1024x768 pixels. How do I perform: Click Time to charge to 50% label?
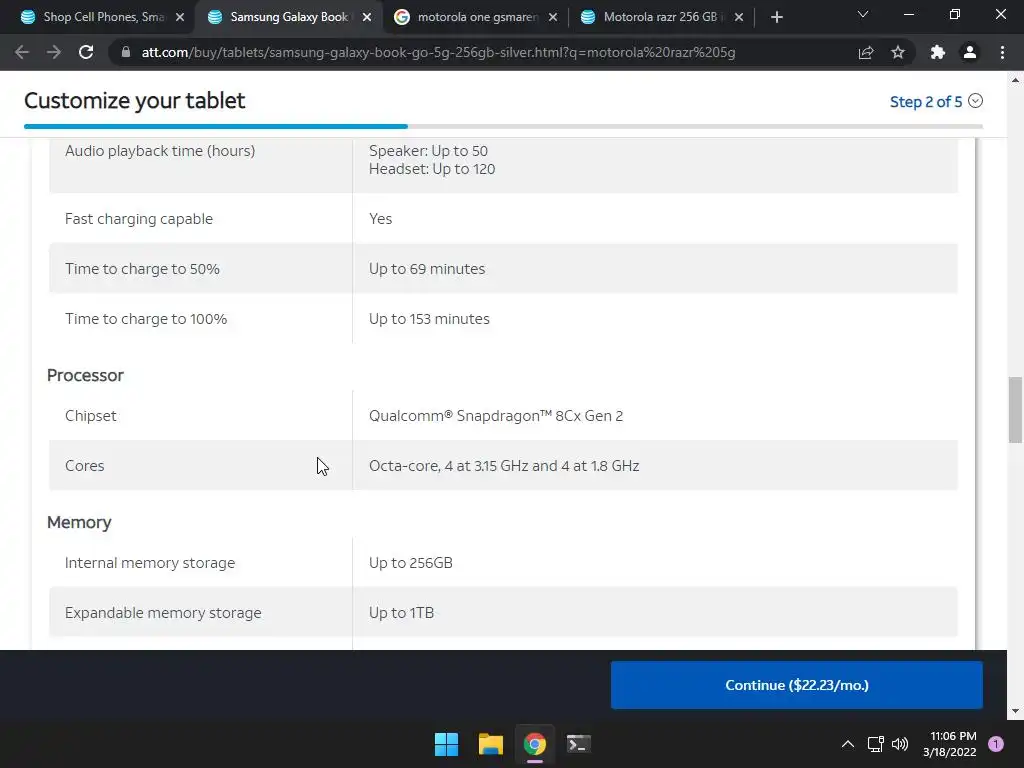pyautogui.click(x=142, y=269)
